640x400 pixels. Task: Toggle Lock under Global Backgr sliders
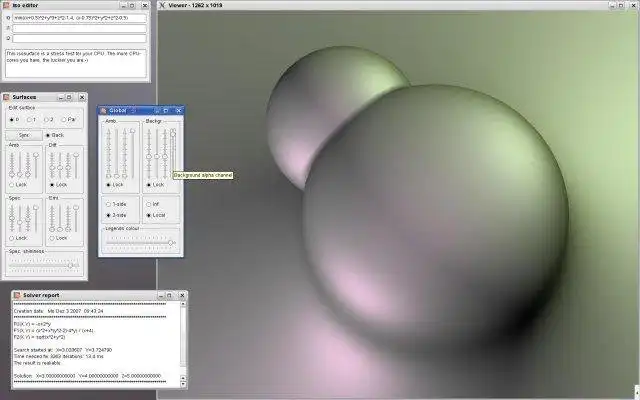pyautogui.click(x=149, y=185)
